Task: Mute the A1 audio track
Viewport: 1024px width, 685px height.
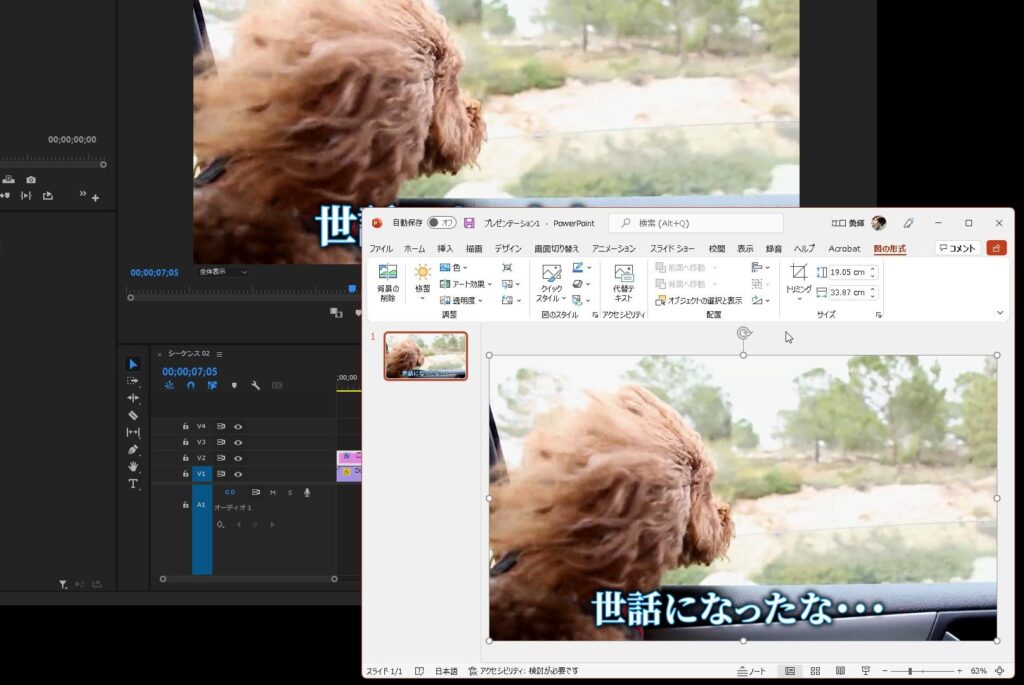Action: (273, 492)
